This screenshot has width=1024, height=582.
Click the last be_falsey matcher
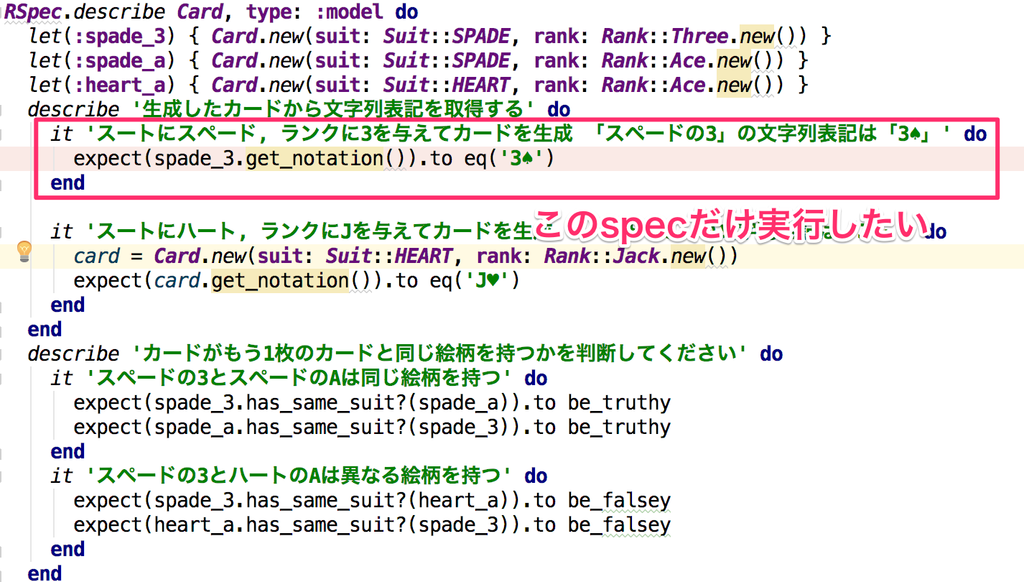[618, 525]
